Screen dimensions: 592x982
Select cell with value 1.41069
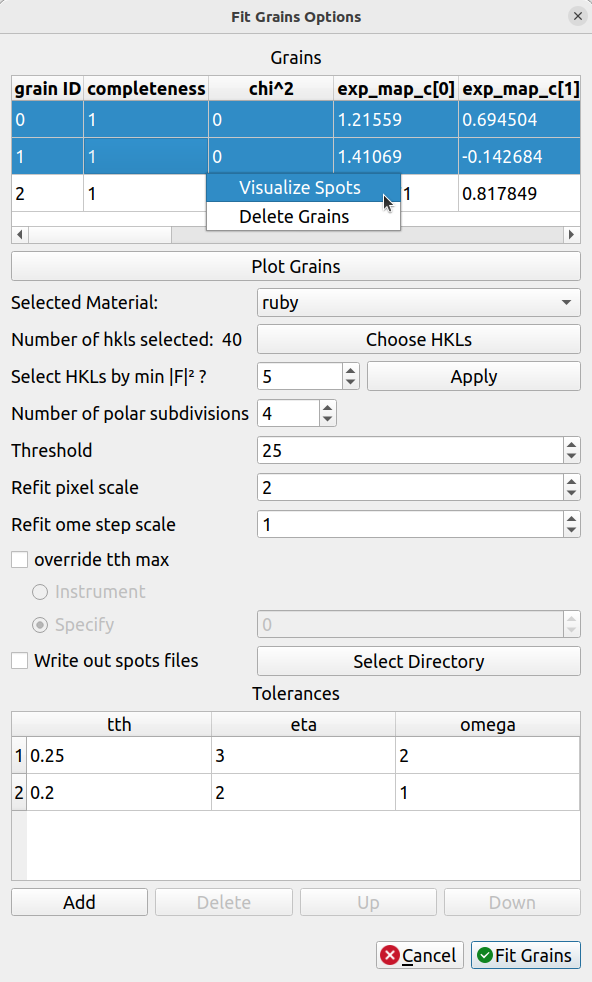tap(396, 157)
